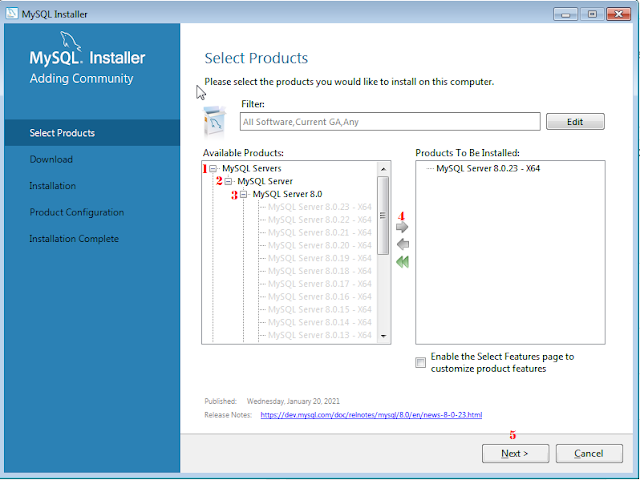Viewport: 640px width, 480px height.
Task: Maximize the MySQL Installer window
Action: coord(592,14)
